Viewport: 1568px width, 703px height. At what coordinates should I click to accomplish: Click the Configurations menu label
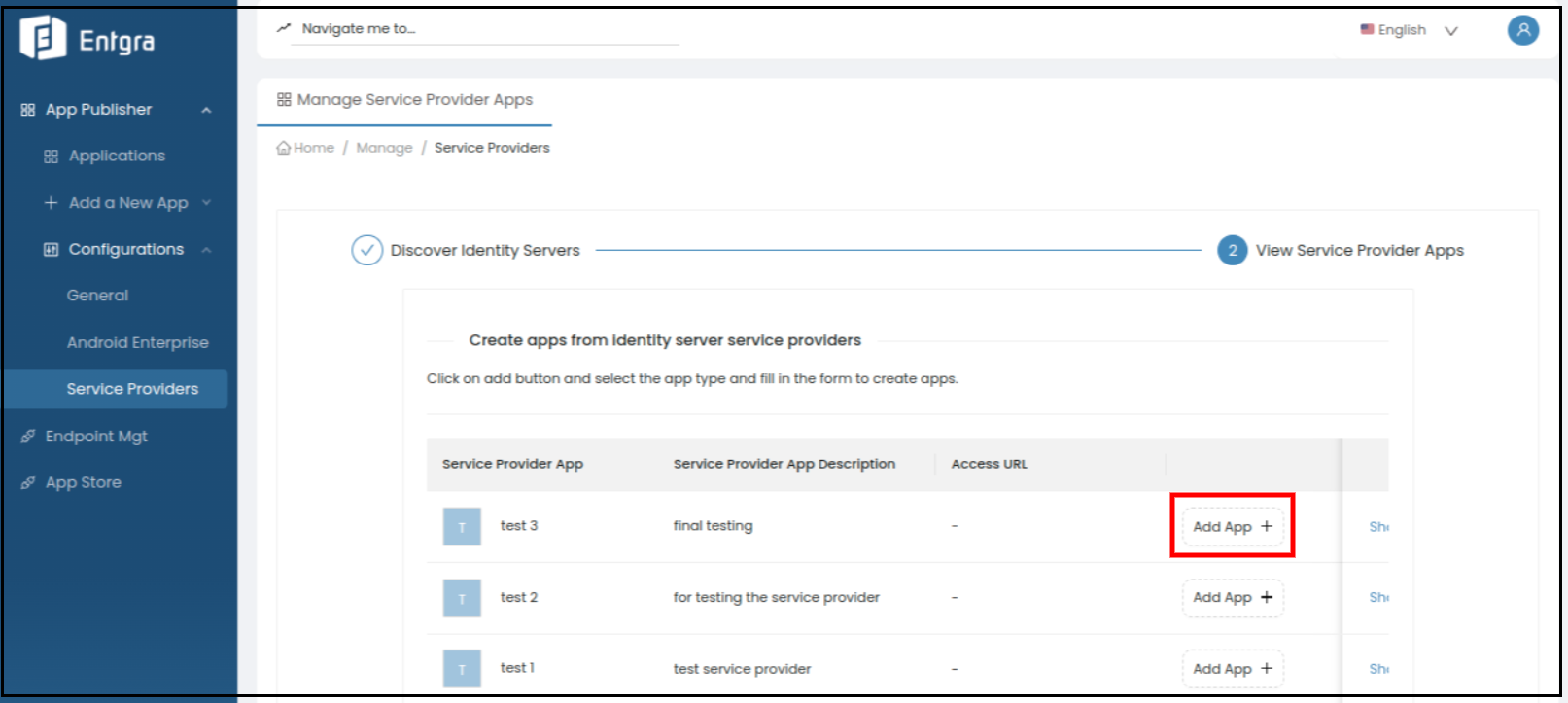pyautogui.click(x=125, y=250)
